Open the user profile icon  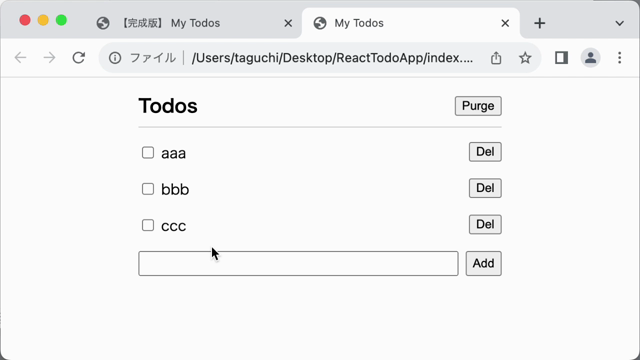(590, 58)
